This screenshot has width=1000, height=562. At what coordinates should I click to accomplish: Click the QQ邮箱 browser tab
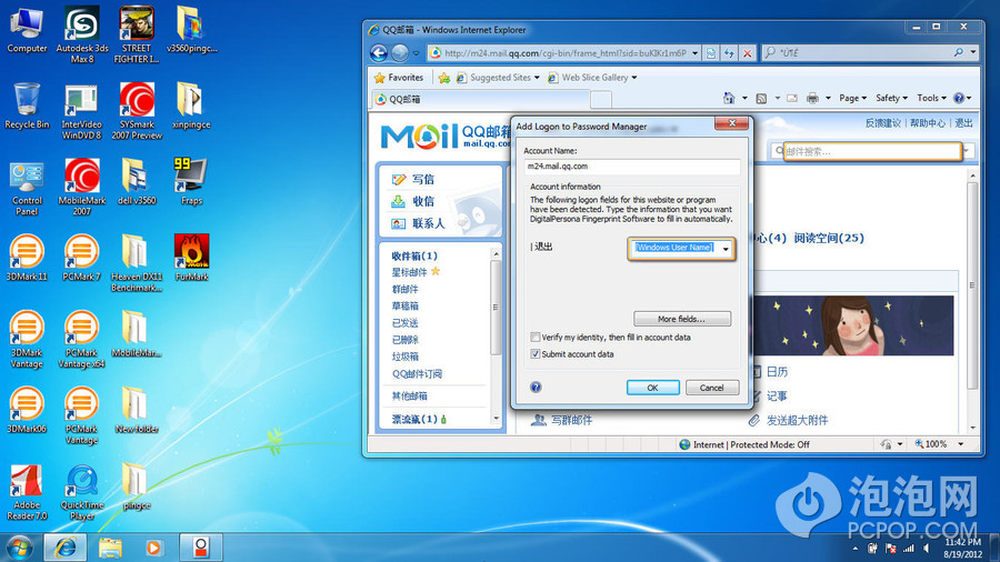pyautogui.click(x=480, y=99)
